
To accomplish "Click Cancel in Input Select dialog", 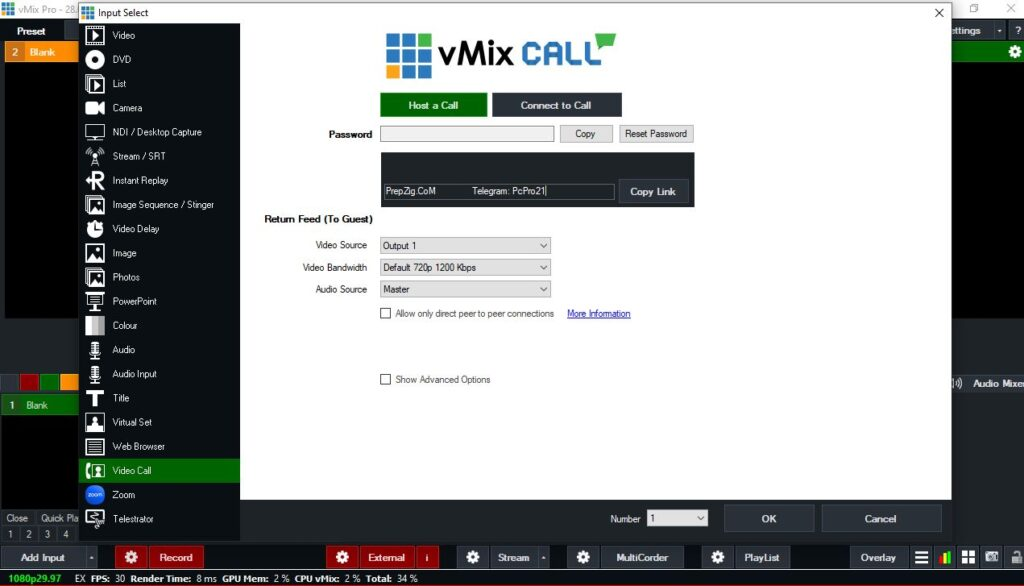I will coord(880,518).
